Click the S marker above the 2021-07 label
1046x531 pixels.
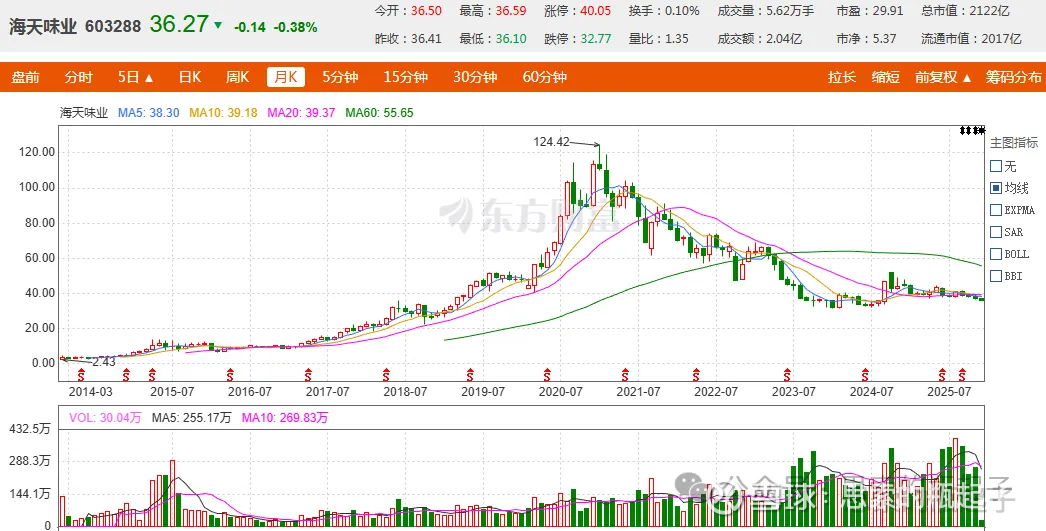[625, 374]
